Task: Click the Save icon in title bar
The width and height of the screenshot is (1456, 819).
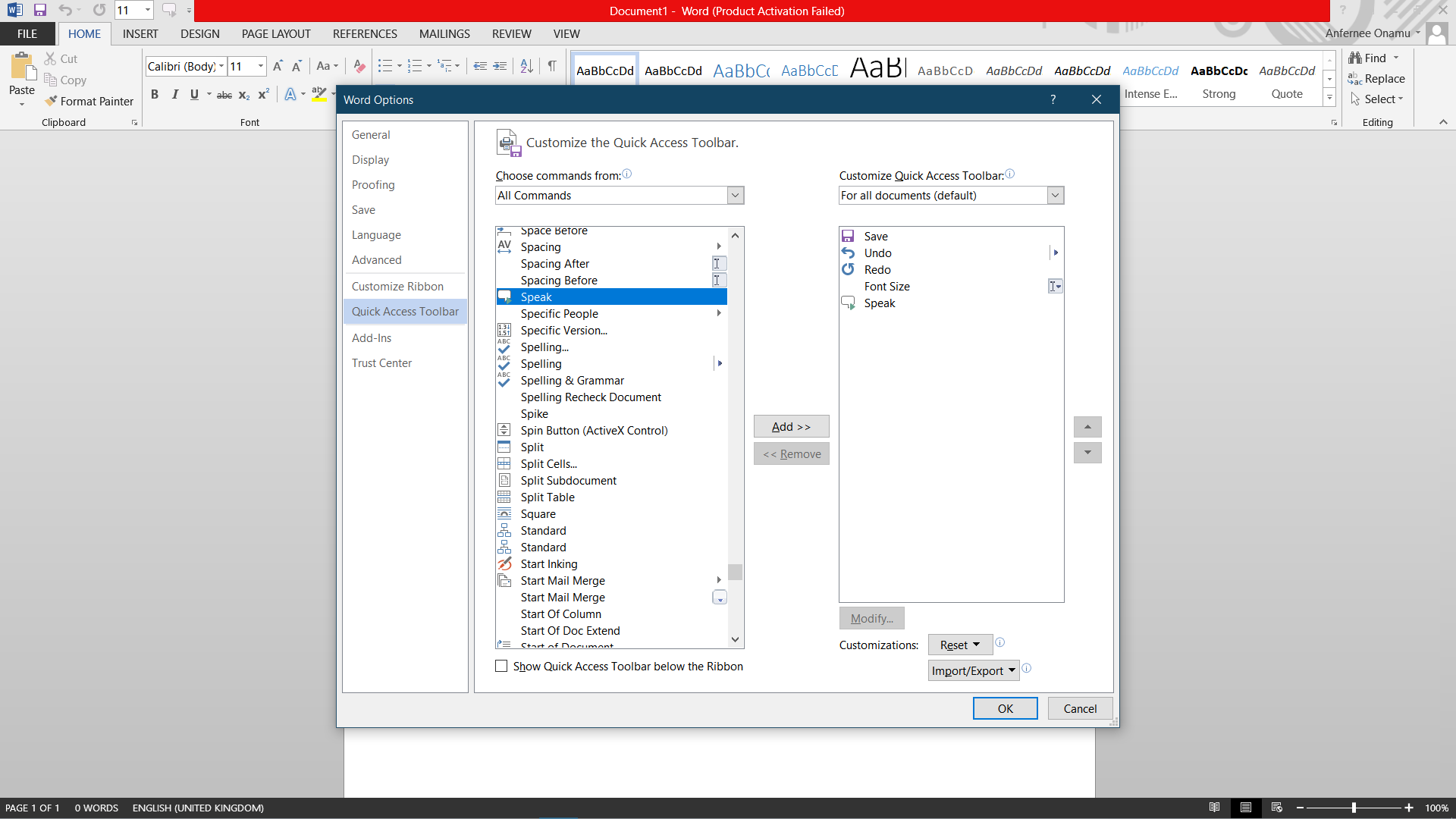Action: (40, 11)
